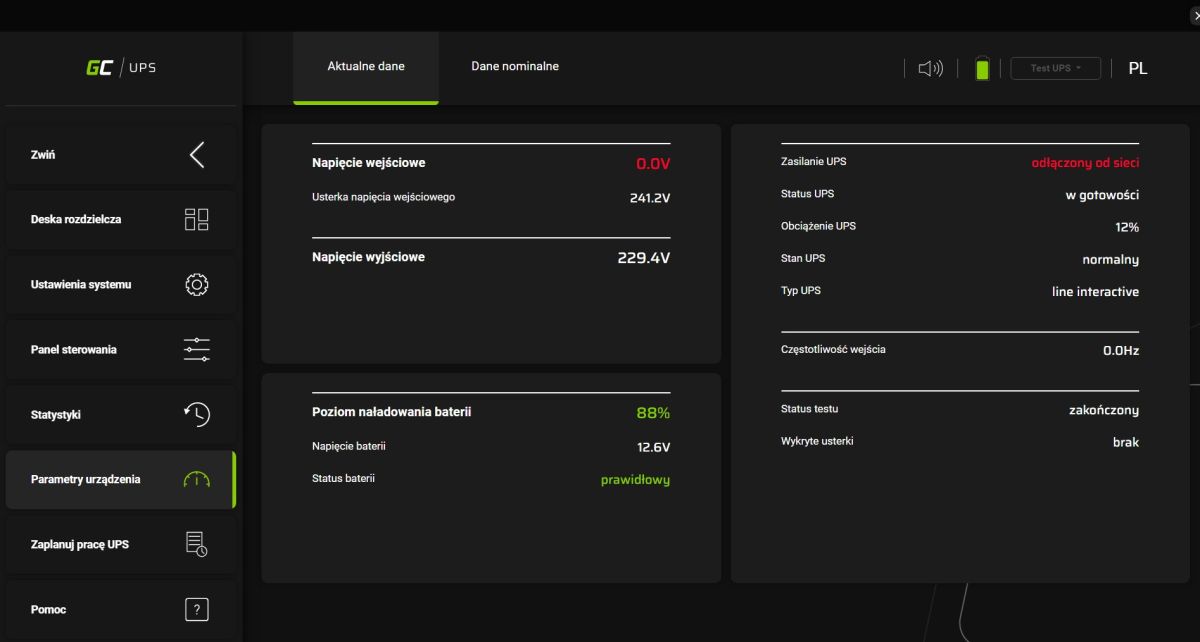Open Ustawienia systemu settings page
Screen dimensions: 1200x642
81,285
